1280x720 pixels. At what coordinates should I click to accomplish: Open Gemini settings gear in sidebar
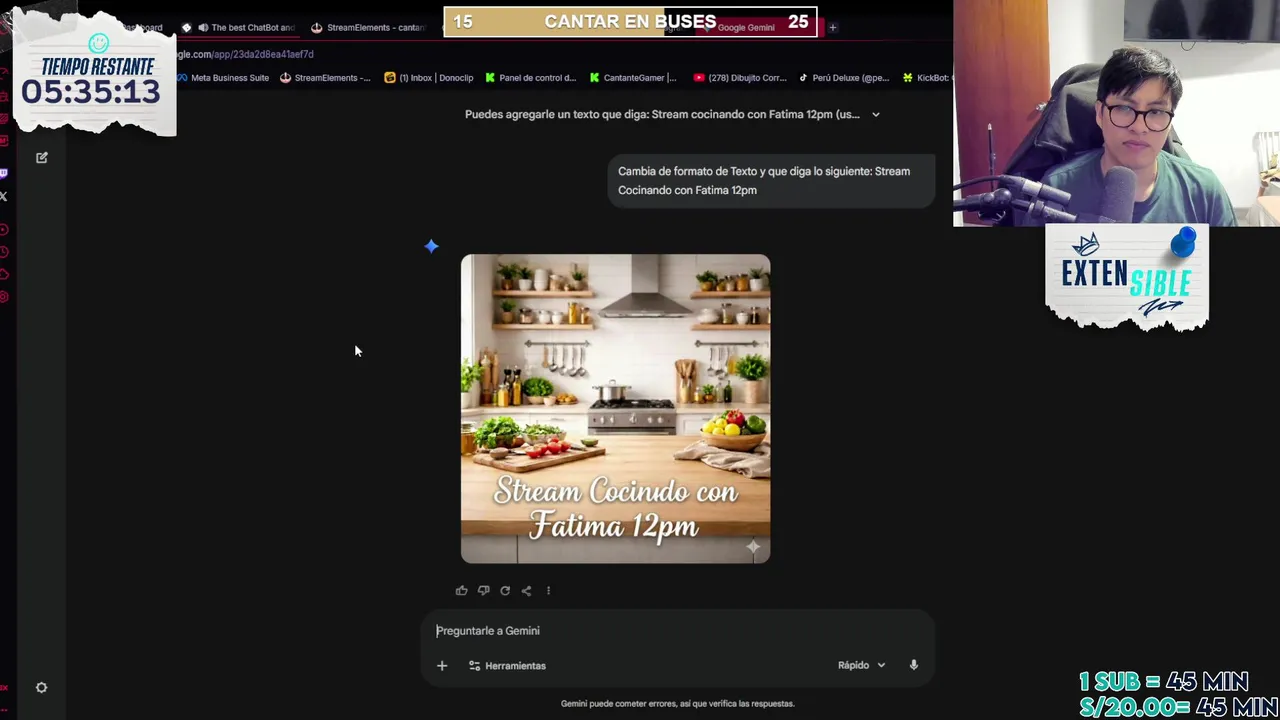pos(42,688)
